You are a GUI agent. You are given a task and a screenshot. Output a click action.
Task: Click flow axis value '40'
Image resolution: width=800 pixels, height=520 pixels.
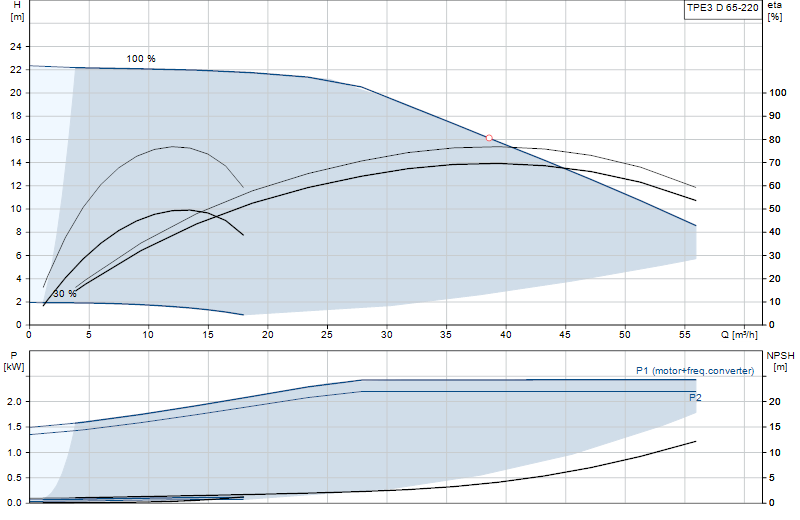506,335
